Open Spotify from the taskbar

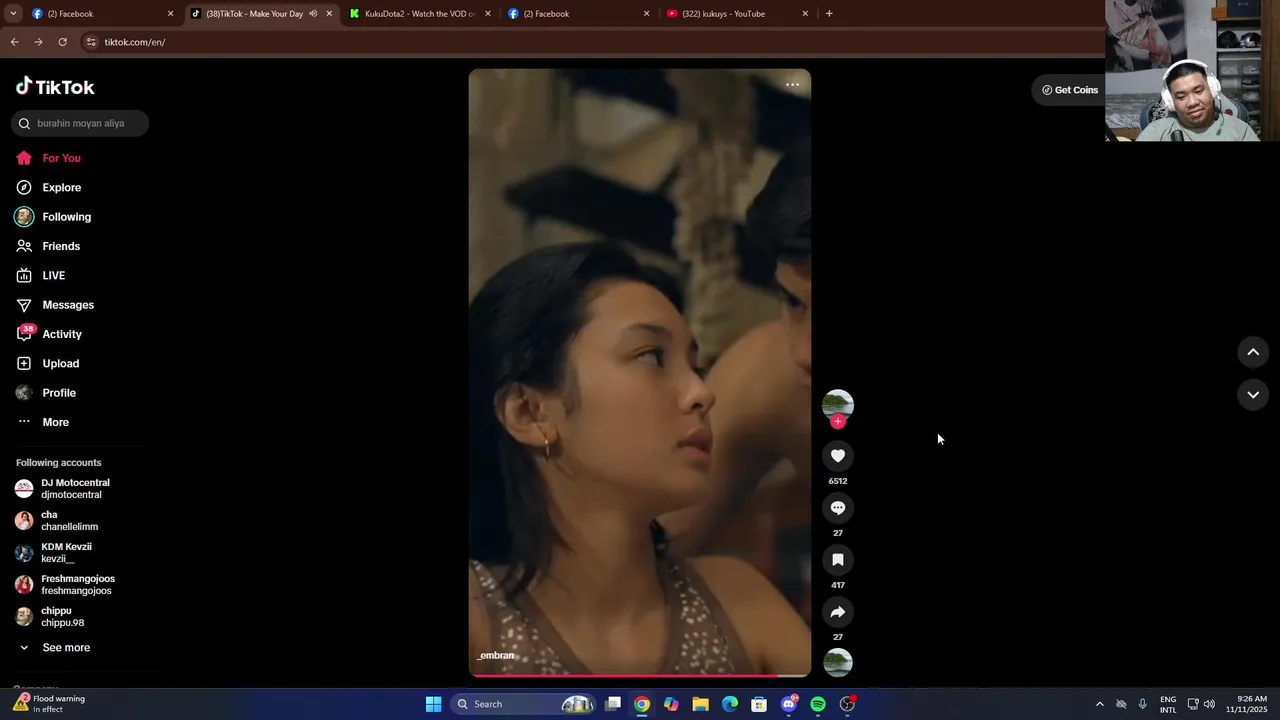click(818, 704)
